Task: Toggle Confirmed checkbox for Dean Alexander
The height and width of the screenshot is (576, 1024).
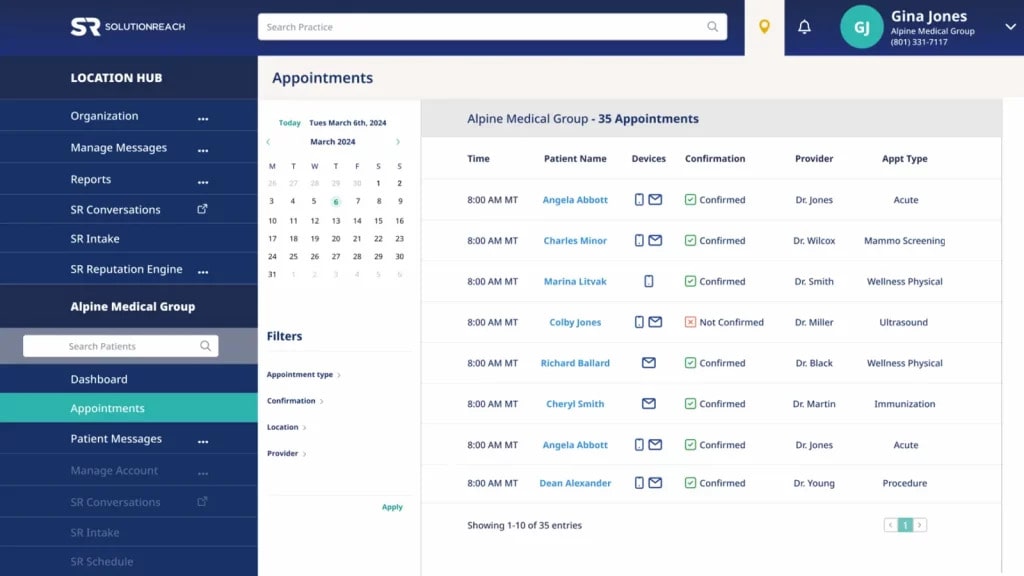Action: tap(690, 483)
